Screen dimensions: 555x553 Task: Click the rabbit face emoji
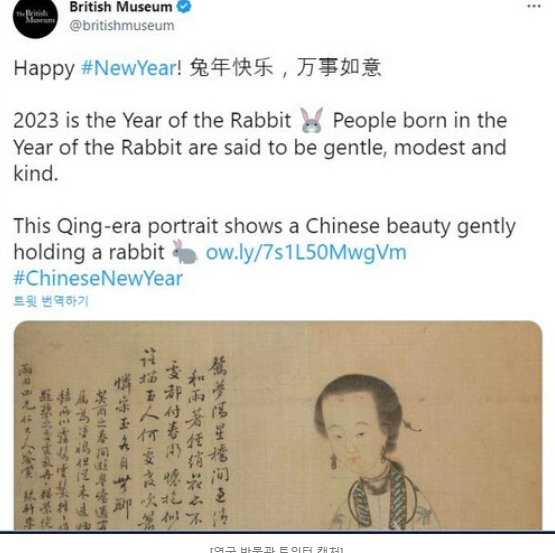coord(311,120)
